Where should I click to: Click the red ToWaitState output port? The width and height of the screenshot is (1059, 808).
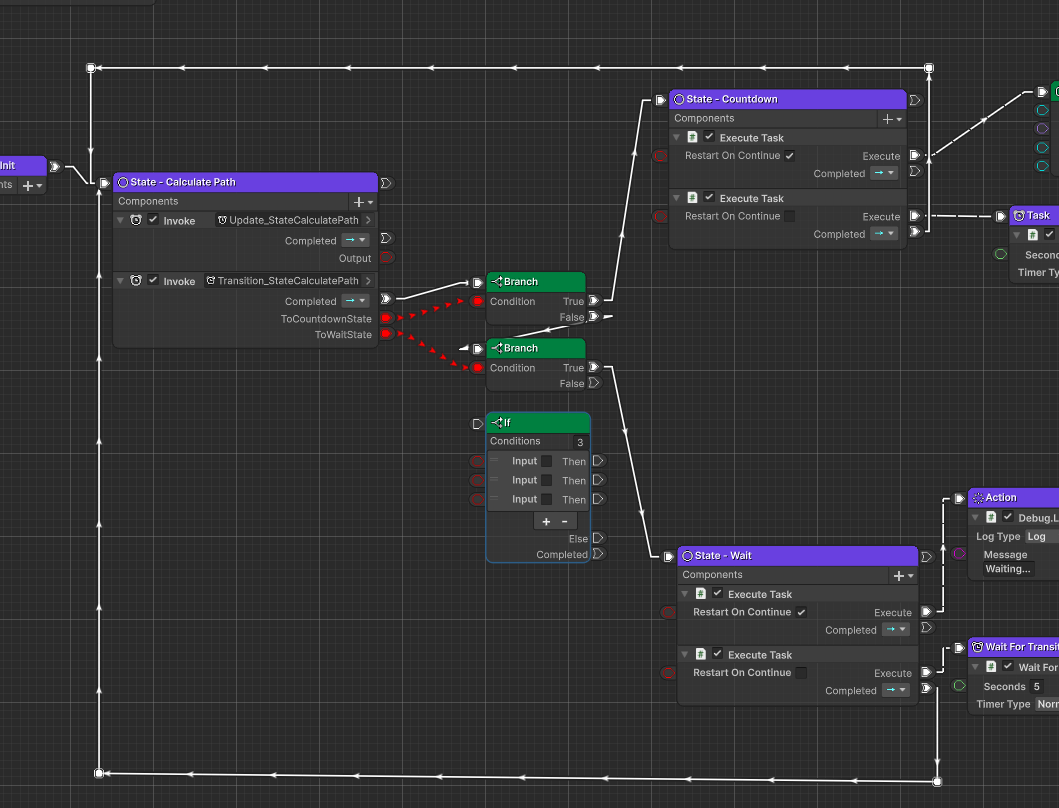[386, 334]
